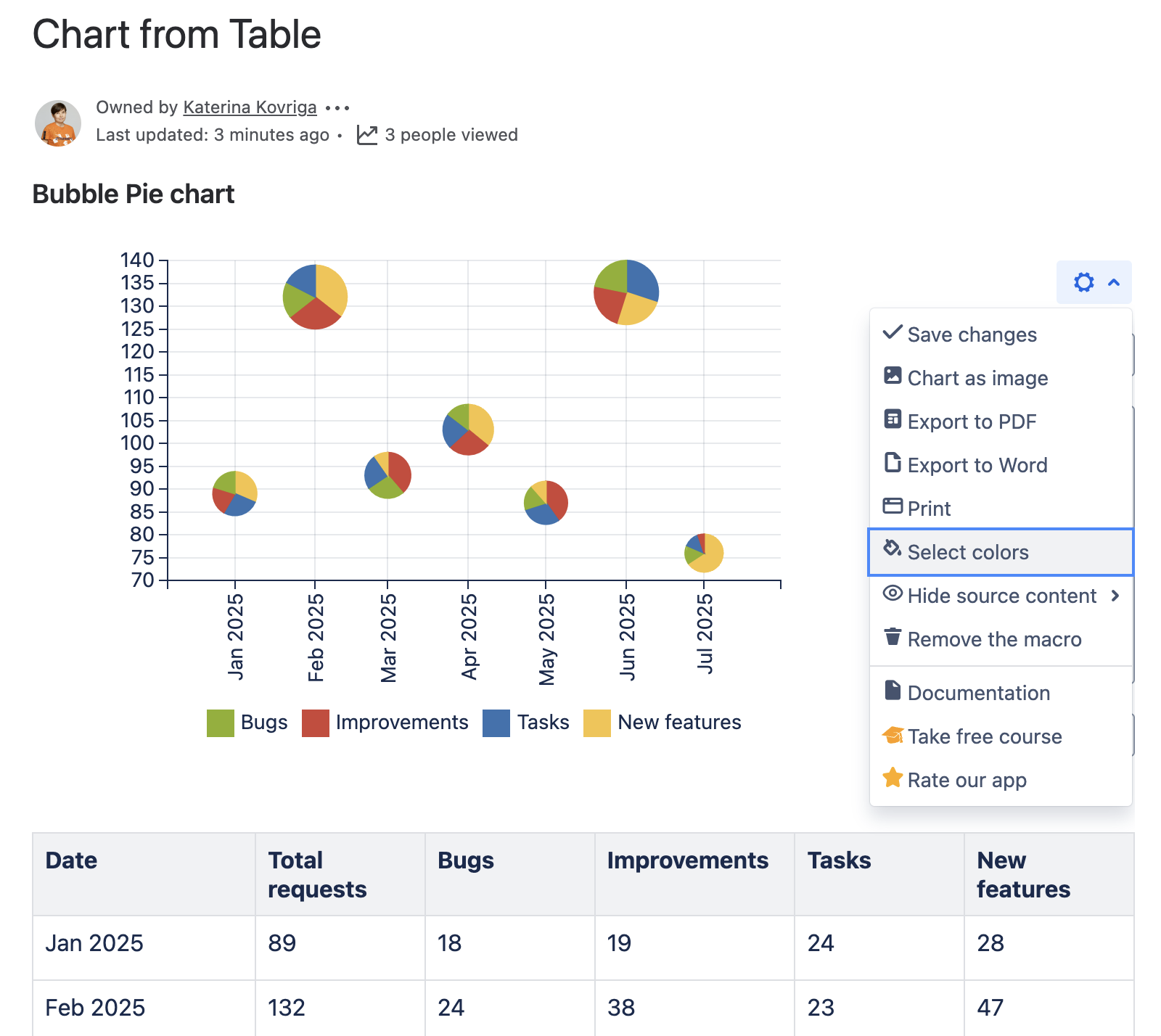Choose Select colors from the menu
1161x1036 pixels.
pyautogui.click(x=967, y=552)
